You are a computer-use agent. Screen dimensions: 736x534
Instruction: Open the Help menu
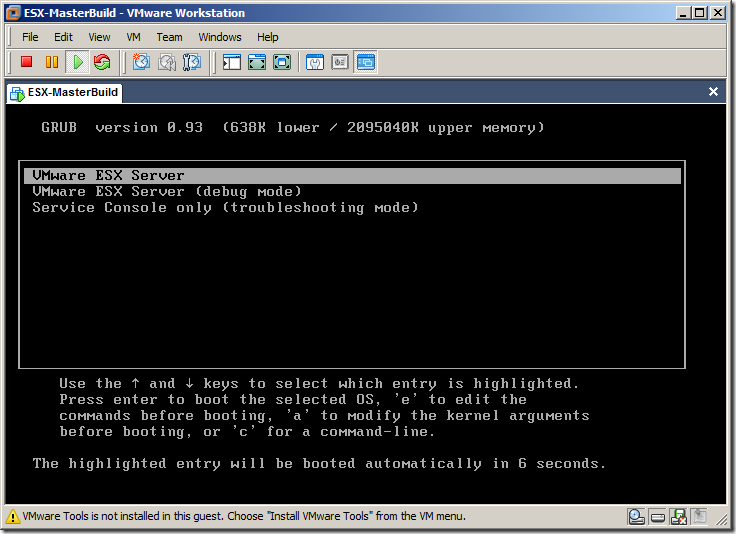click(268, 37)
